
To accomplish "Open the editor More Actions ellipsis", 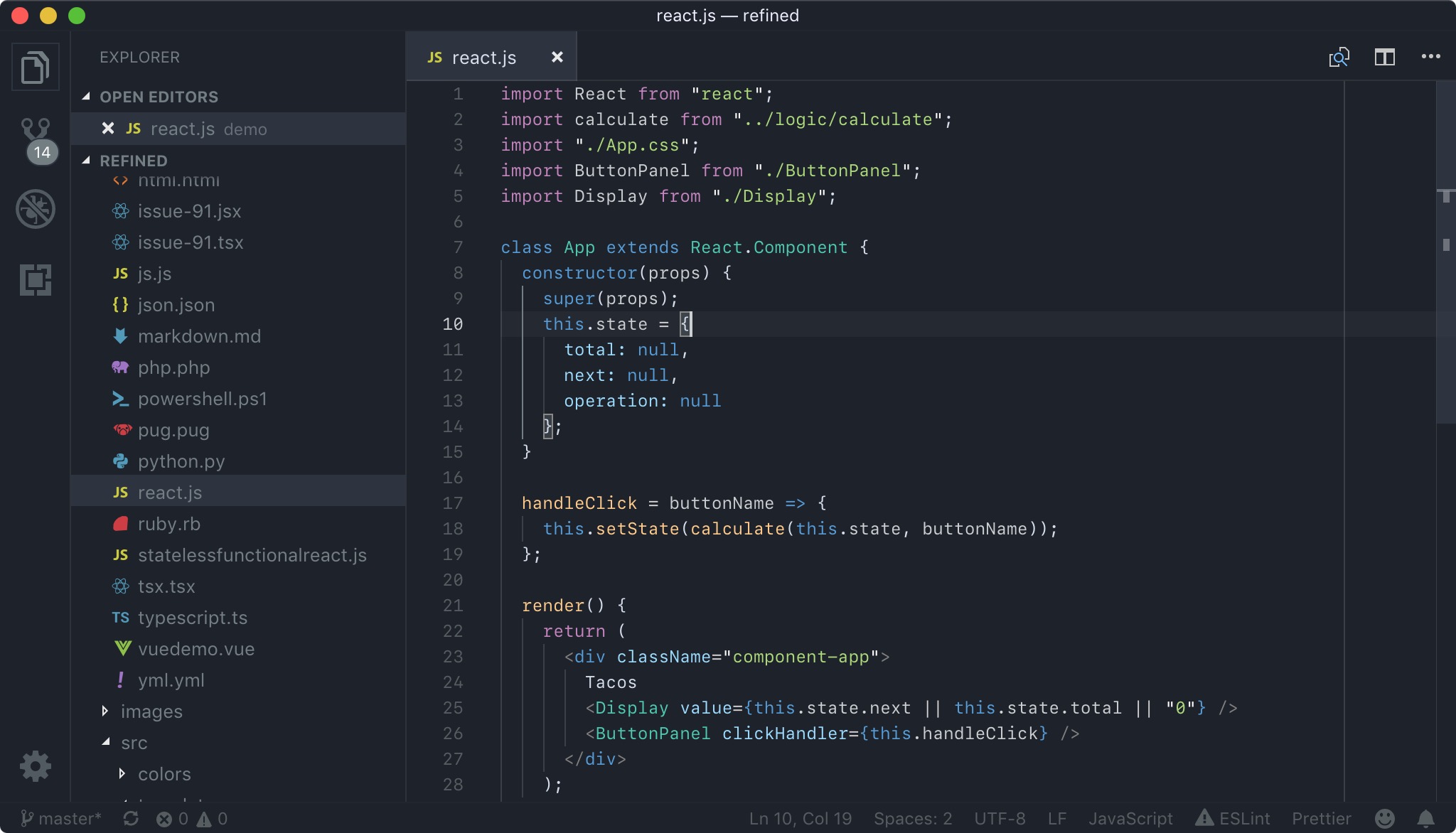I will [x=1430, y=57].
